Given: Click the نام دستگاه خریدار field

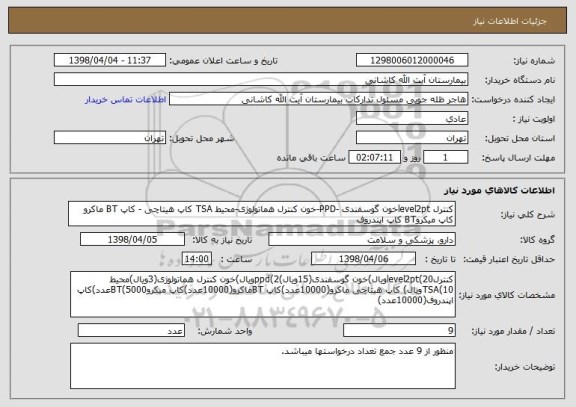Looking at the screenshot, I should (261, 80).
